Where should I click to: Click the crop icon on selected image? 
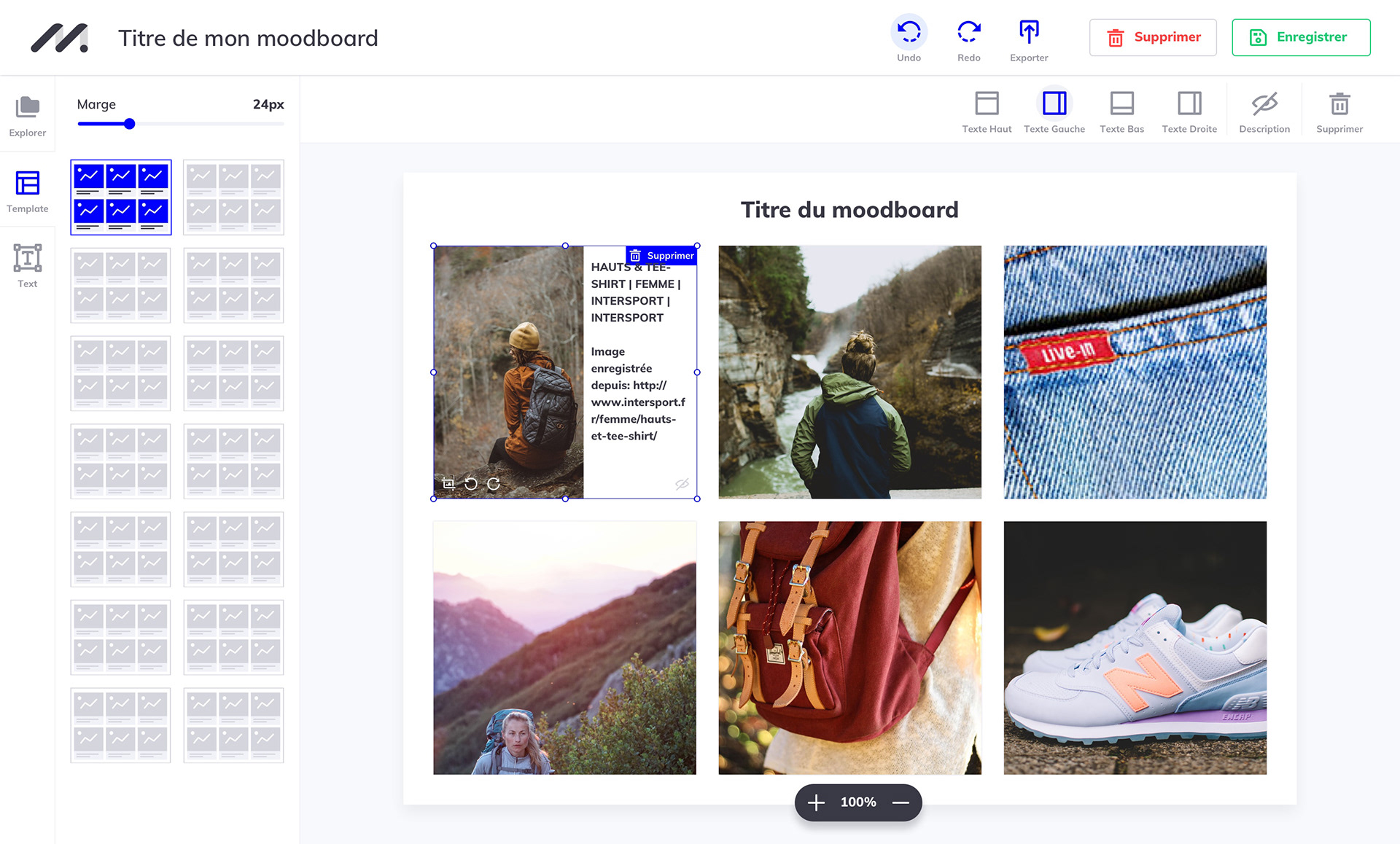coord(448,483)
